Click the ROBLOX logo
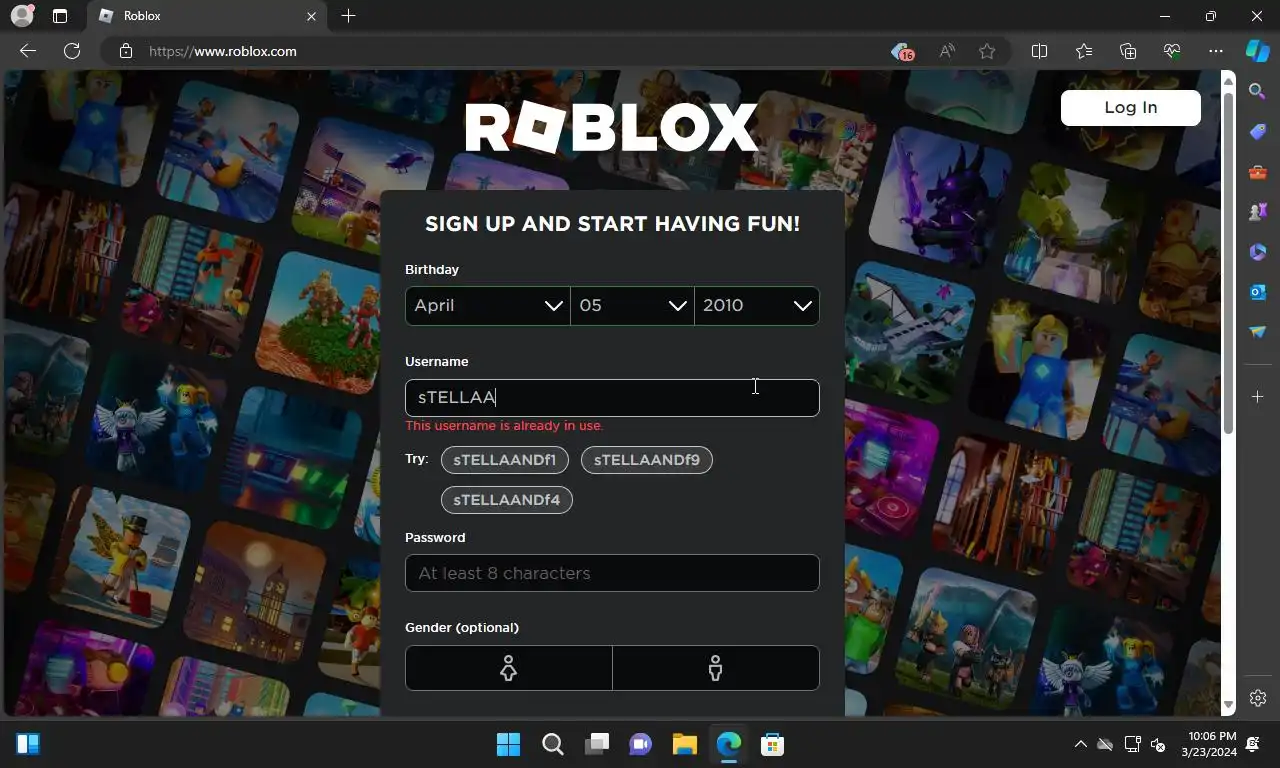The height and width of the screenshot is (768, 1280). (x=611, y=128)
